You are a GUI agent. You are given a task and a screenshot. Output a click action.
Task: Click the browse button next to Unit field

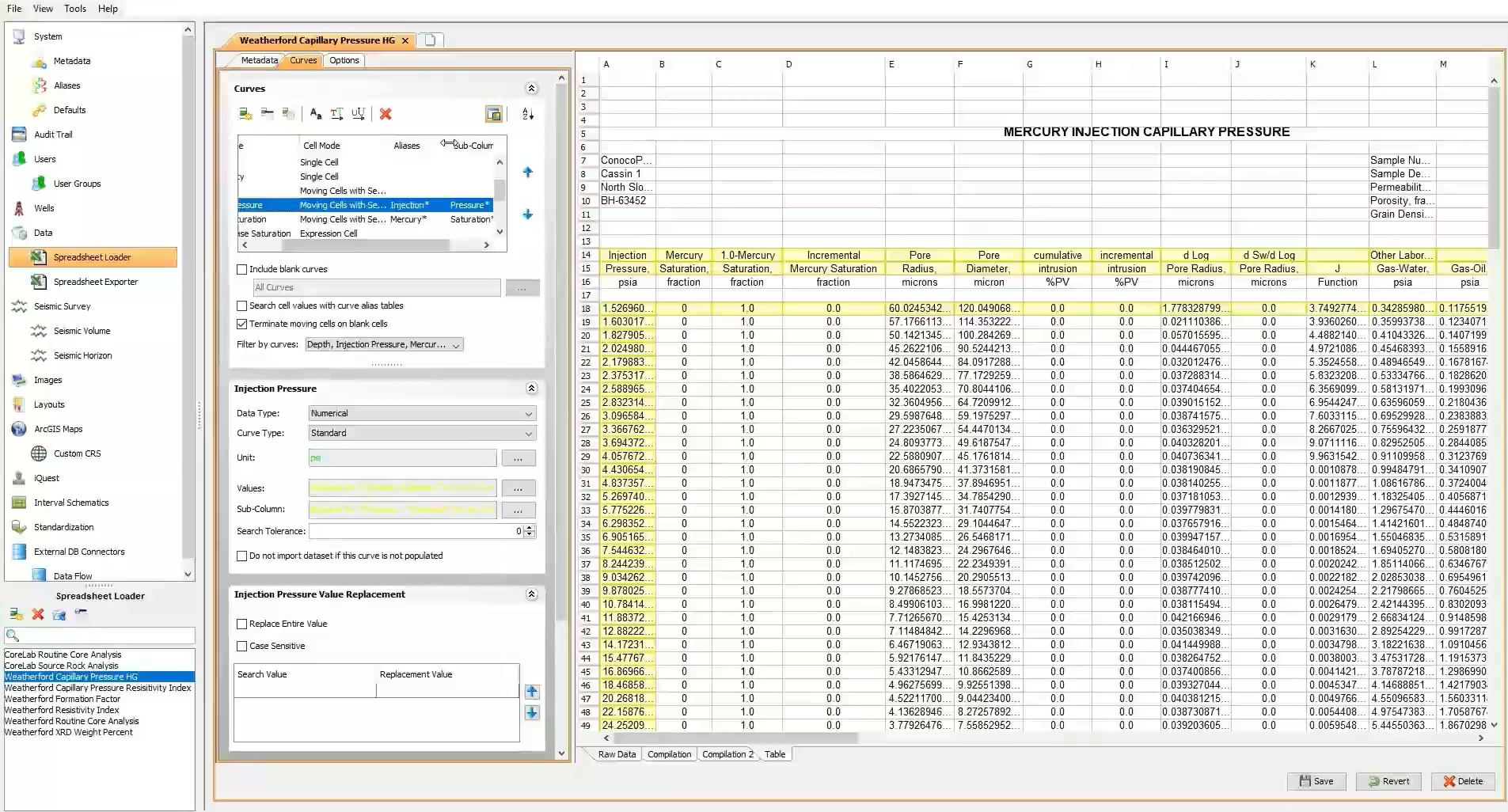[x=518, y=458]
